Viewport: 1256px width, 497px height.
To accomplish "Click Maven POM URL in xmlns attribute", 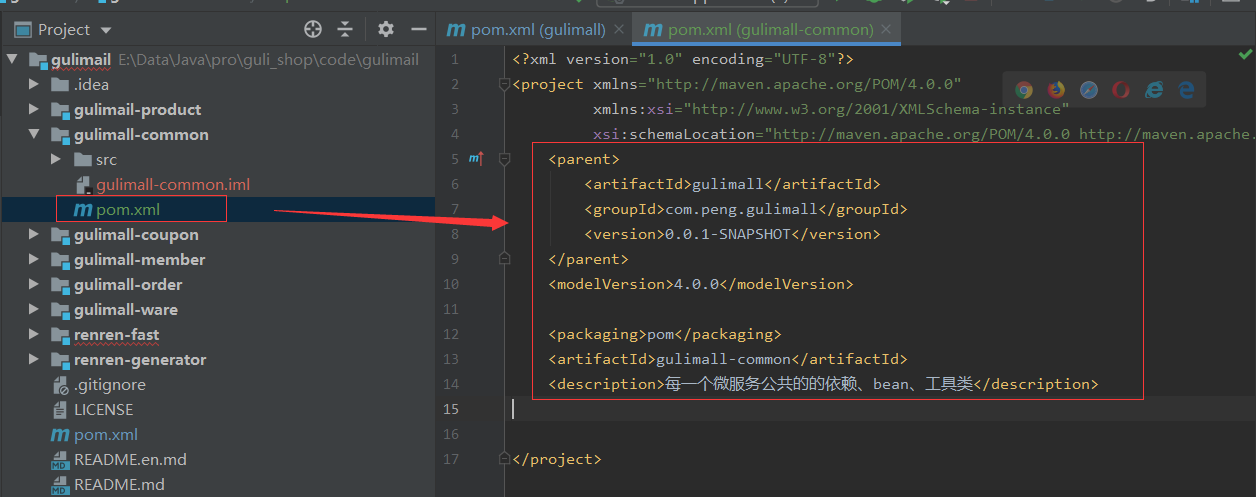I will [x=805, y=84].
